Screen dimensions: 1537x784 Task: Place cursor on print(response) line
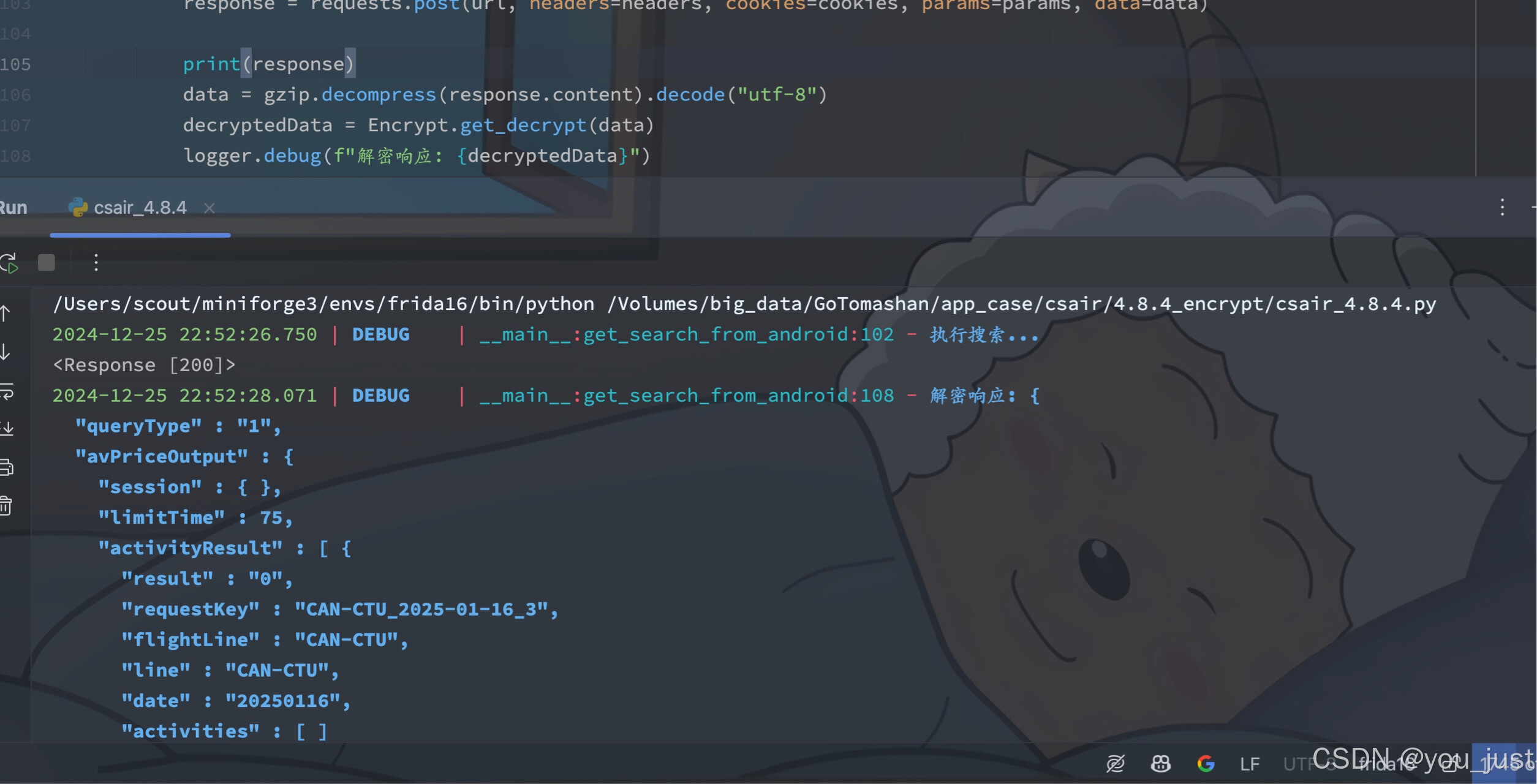click(268, 64)
